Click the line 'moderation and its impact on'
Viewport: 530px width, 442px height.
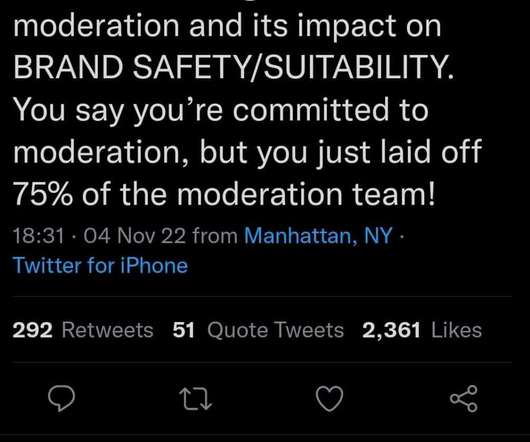(227, 26)
